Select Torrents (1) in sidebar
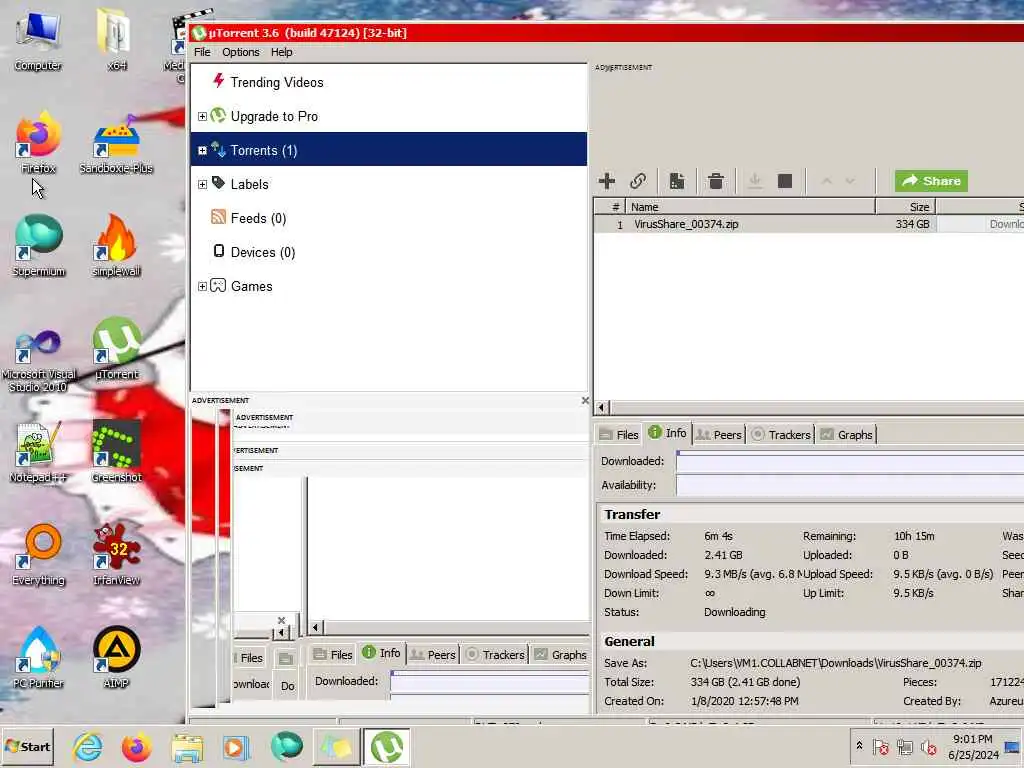Screen dimensions: 1024x768 coord(389,150)
